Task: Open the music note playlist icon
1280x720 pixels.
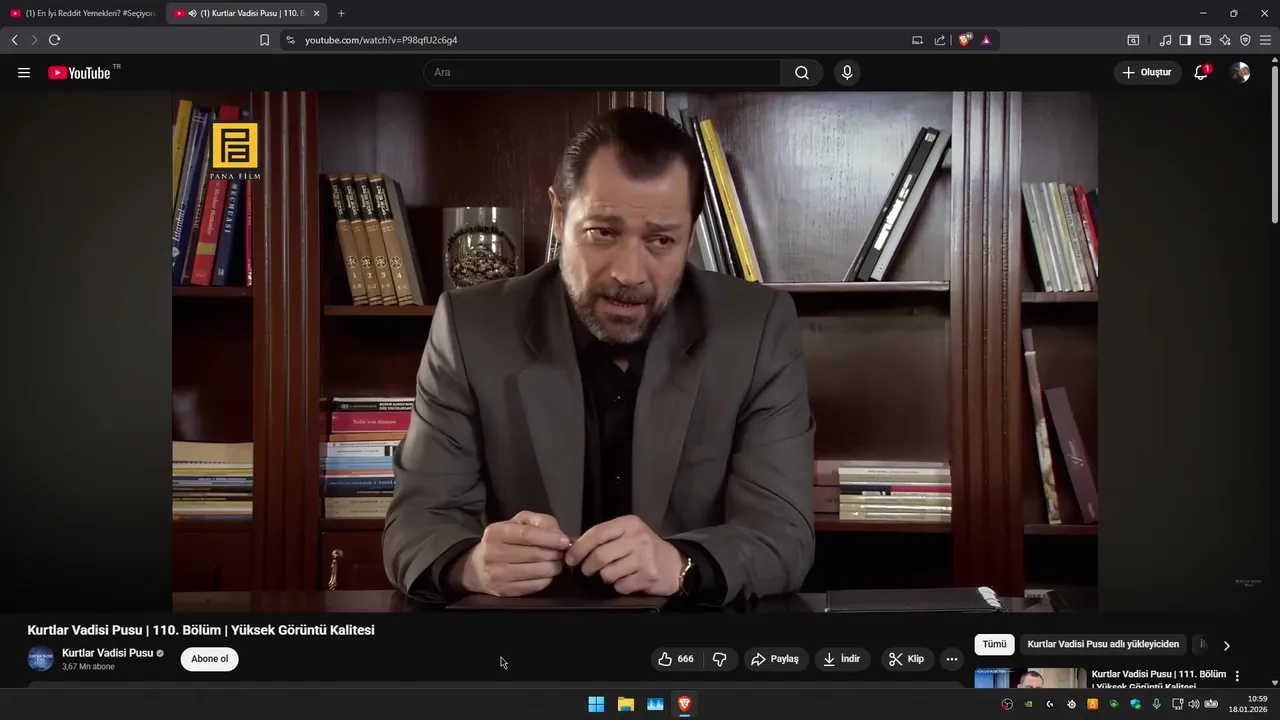Action: click(1165, 40)
